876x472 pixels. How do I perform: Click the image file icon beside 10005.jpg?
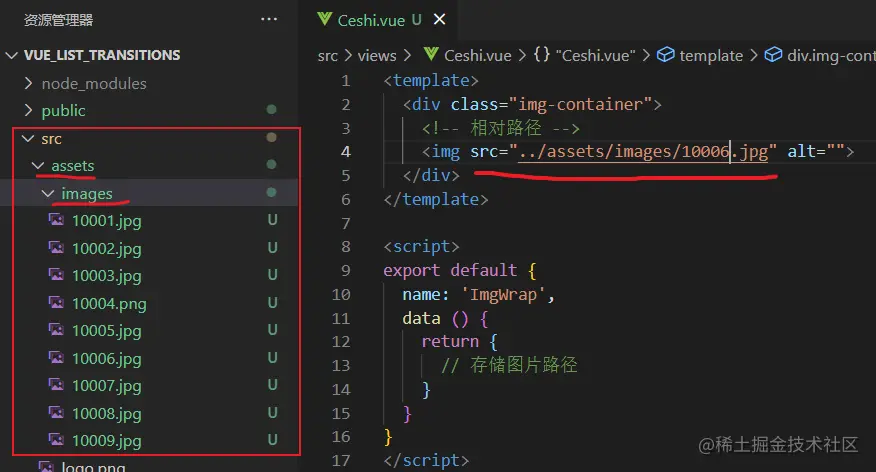(x=56, y=330)
